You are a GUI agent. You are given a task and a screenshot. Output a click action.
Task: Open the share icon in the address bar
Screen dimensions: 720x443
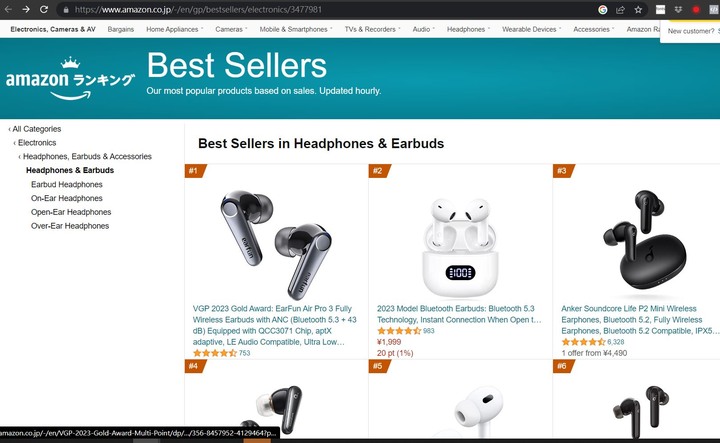coord(620,10)
